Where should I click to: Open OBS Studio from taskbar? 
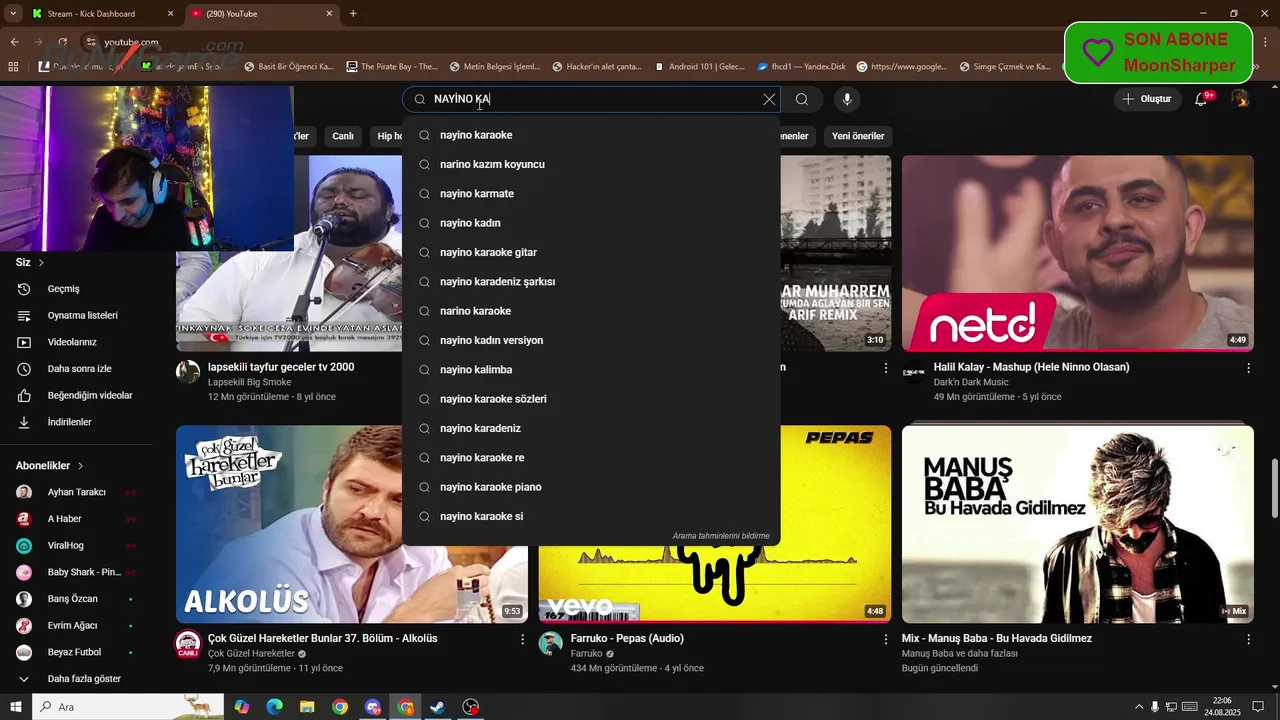471,707
